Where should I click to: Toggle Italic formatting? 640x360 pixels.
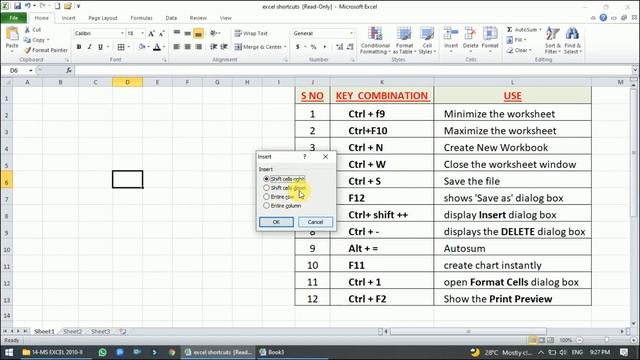[89, 47]
